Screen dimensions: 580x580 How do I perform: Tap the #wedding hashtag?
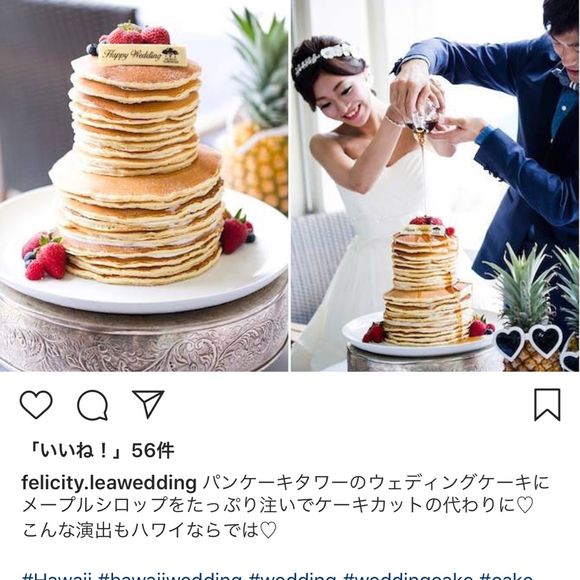[x=293, y=577]
